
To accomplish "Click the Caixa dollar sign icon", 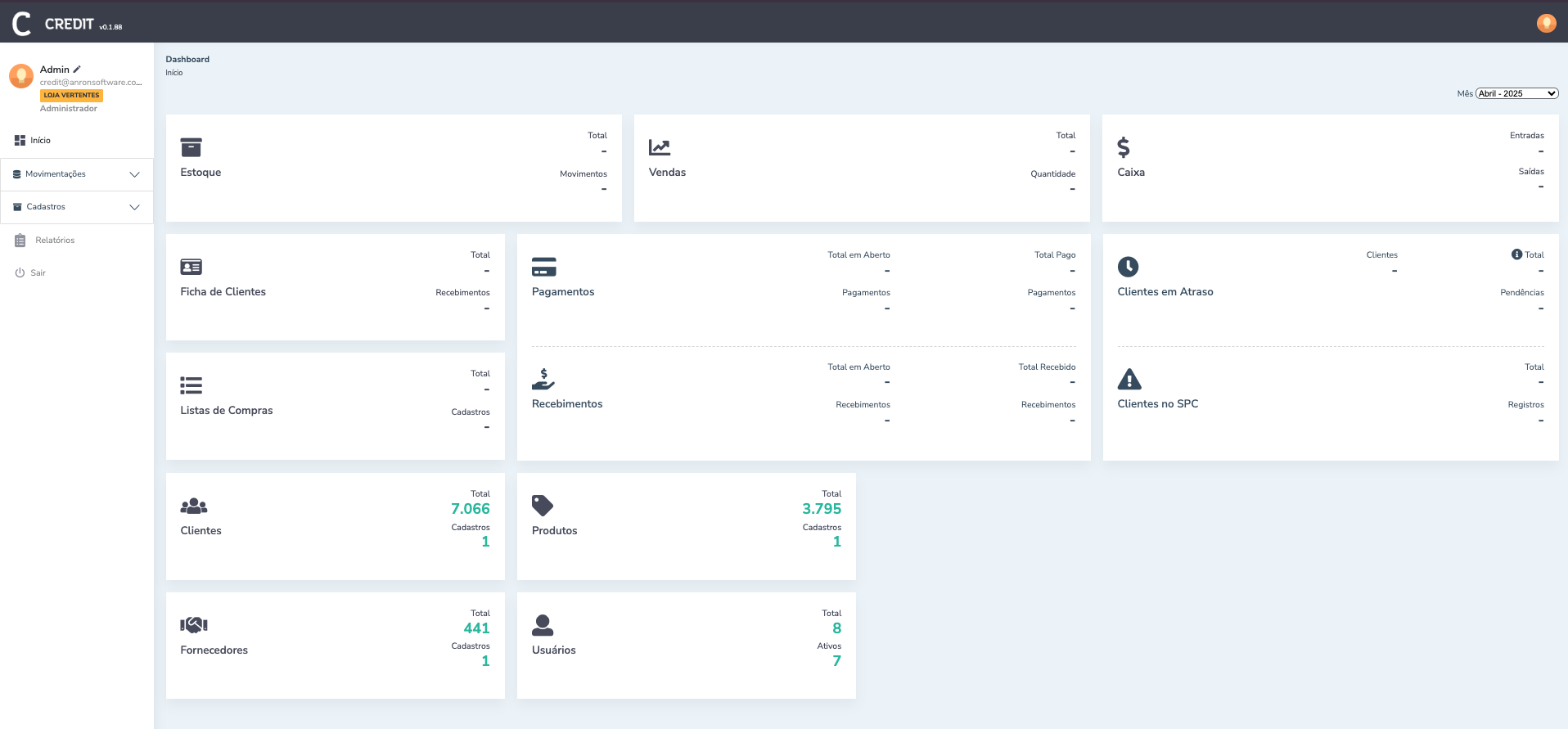I will tap(1124, 147).
